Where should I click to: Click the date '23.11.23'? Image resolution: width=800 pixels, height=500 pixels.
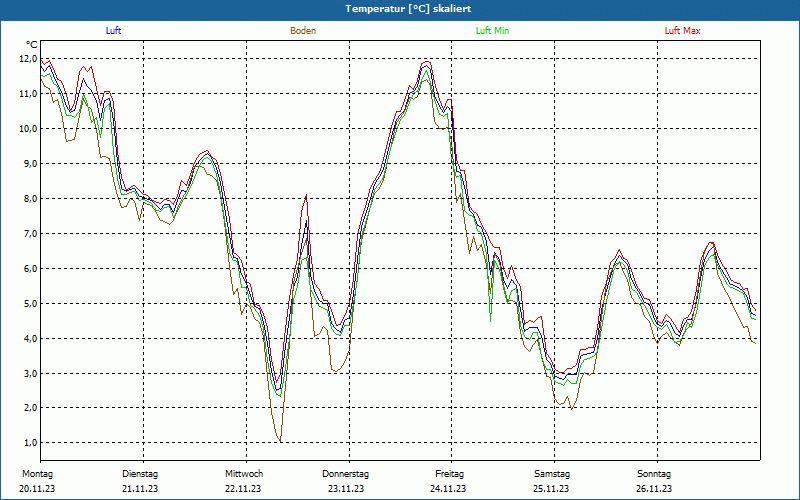346,489
